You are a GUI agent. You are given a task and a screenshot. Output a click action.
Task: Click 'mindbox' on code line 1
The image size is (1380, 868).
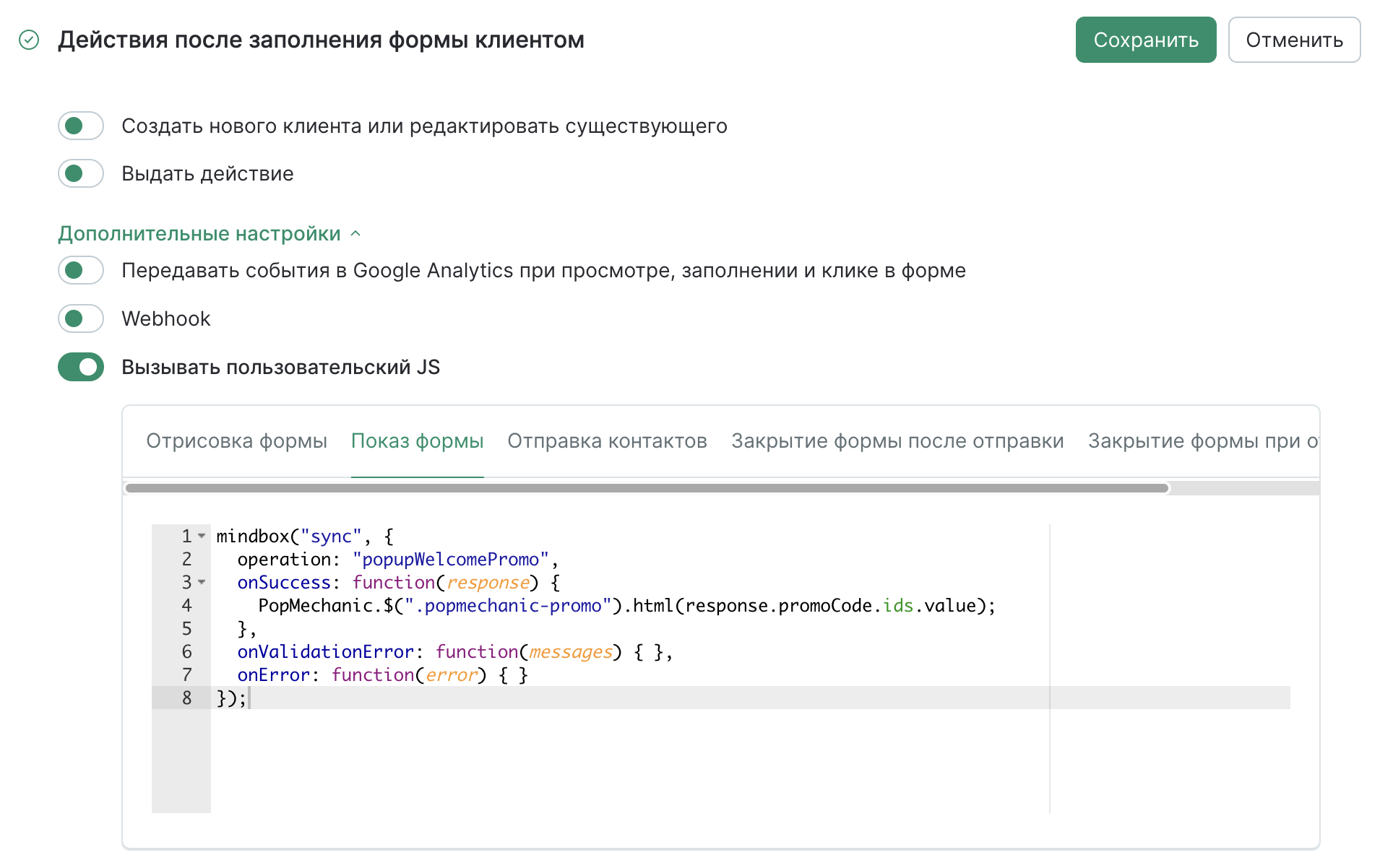click(252, 536)
